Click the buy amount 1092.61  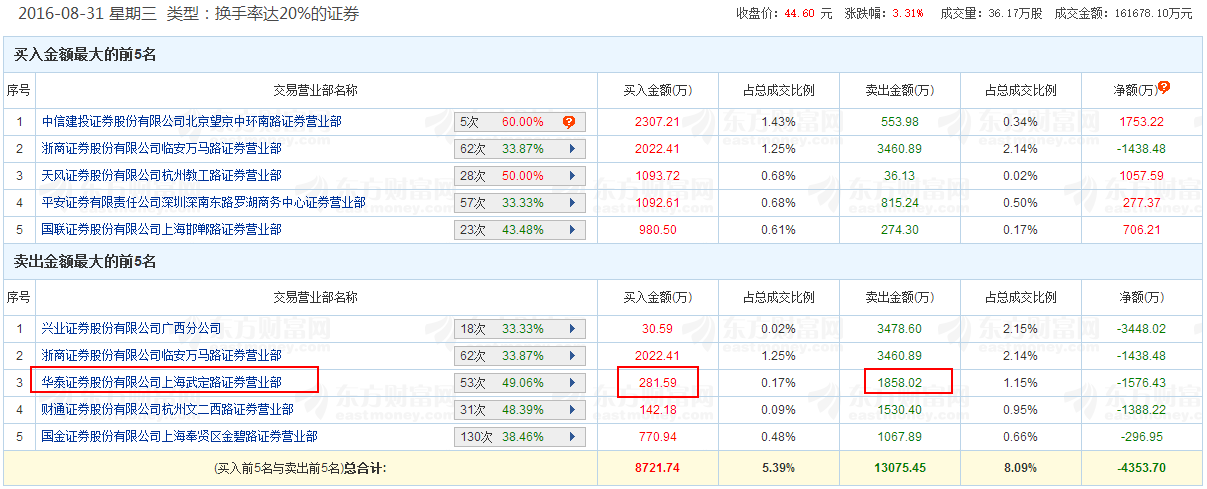(657, 203)
